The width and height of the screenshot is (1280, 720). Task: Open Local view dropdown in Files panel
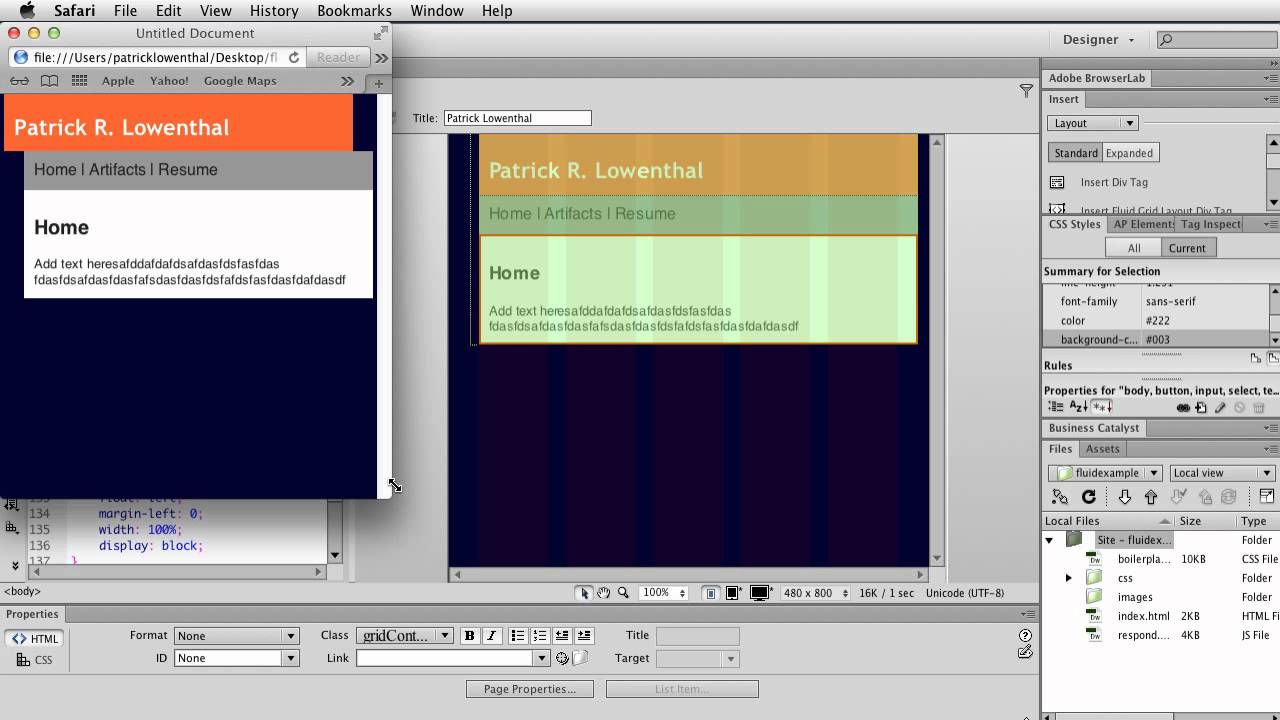point(1222,473)
